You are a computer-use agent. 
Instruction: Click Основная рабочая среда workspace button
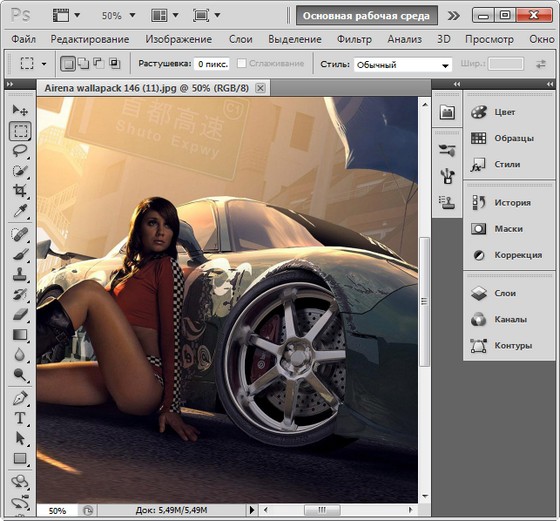[x=366, y=16]
